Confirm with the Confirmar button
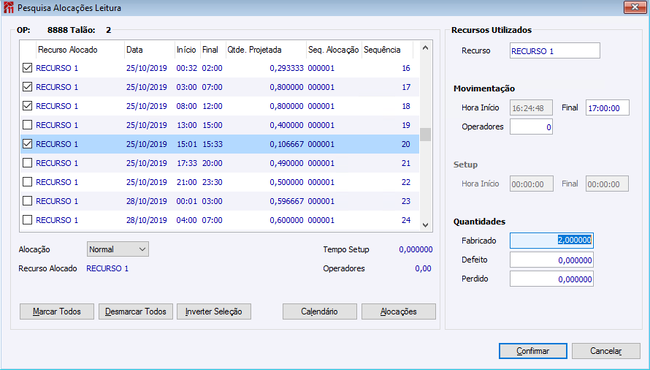The height and width of the screenshot is (370, 650). coord(533,351)
